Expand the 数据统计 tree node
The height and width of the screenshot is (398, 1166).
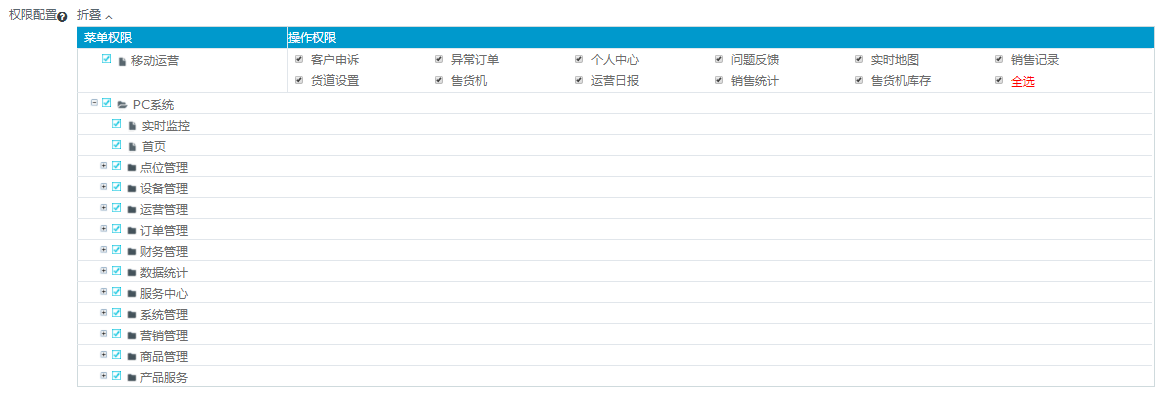[x=104, y=271]
